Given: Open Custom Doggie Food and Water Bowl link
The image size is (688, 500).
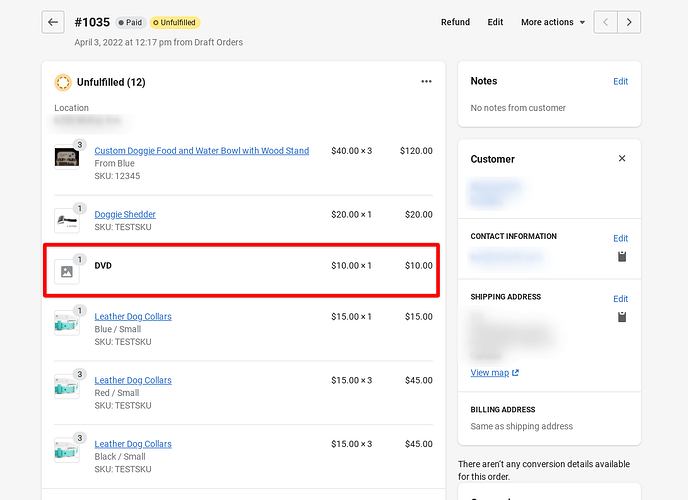Looking at the screenshot, I should (201, 151).
